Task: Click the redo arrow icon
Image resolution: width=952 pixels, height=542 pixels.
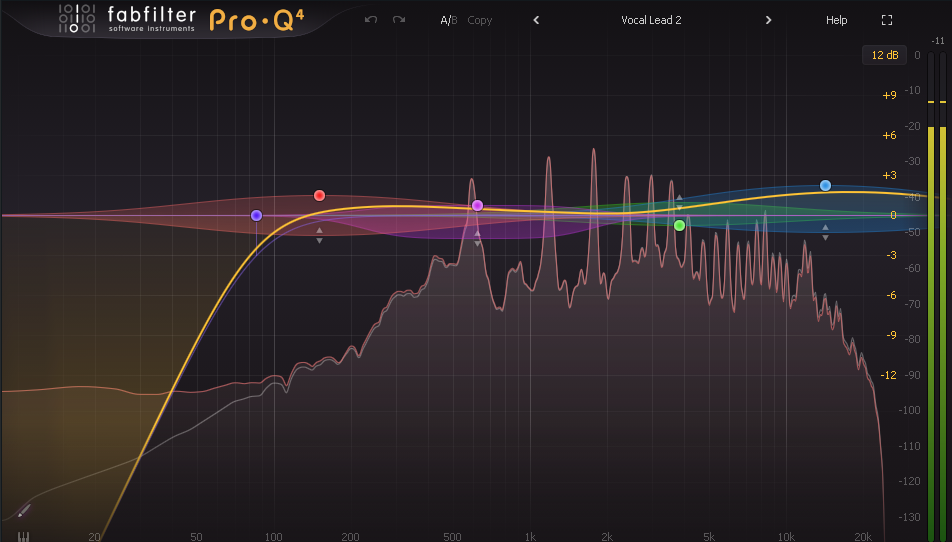Action: click(x=399, y=20)
